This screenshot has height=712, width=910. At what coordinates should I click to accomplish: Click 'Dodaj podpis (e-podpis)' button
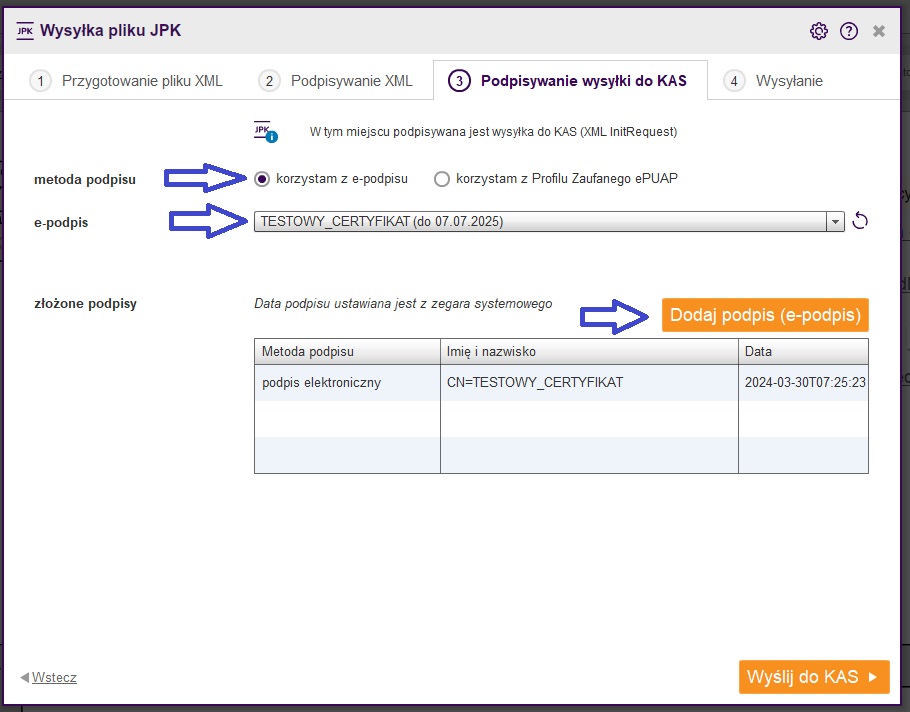(x=765, y=315)
